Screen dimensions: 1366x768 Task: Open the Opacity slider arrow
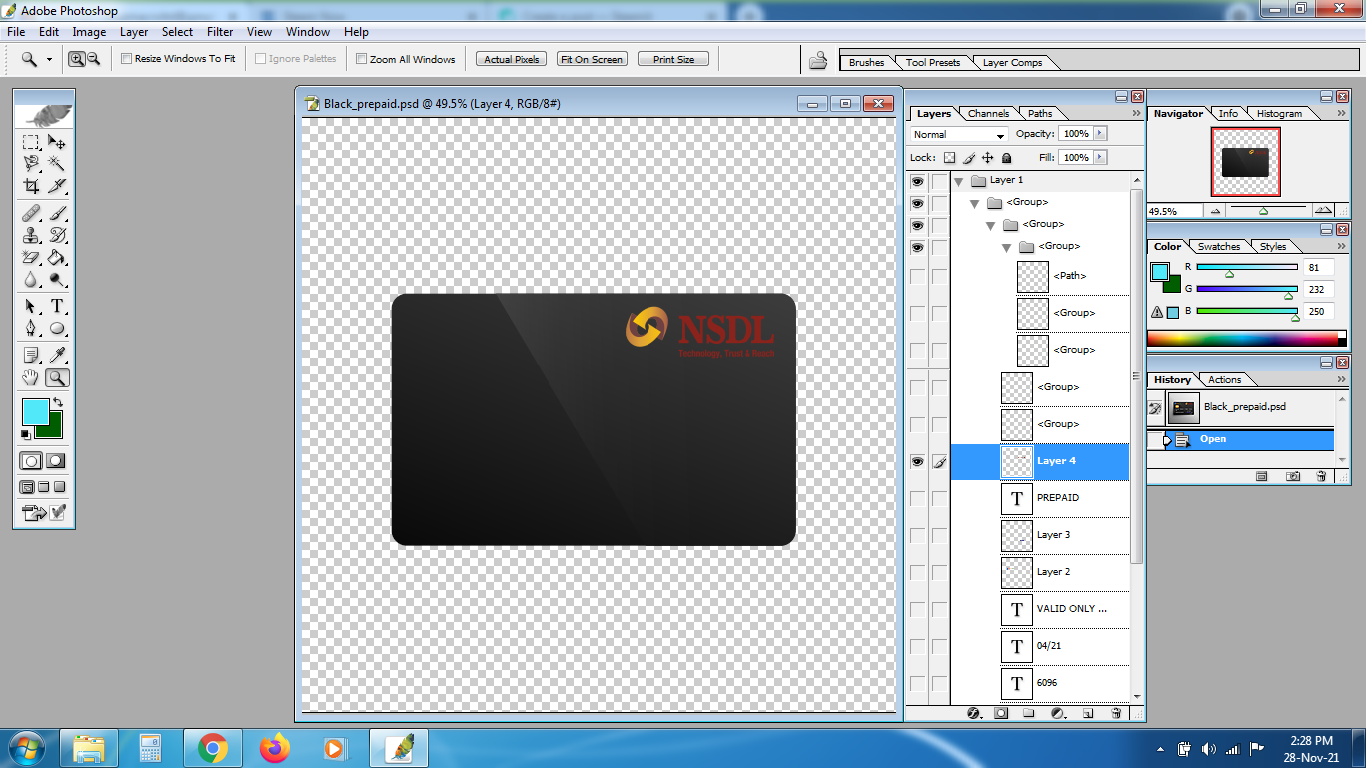(x=1100, y=134)
